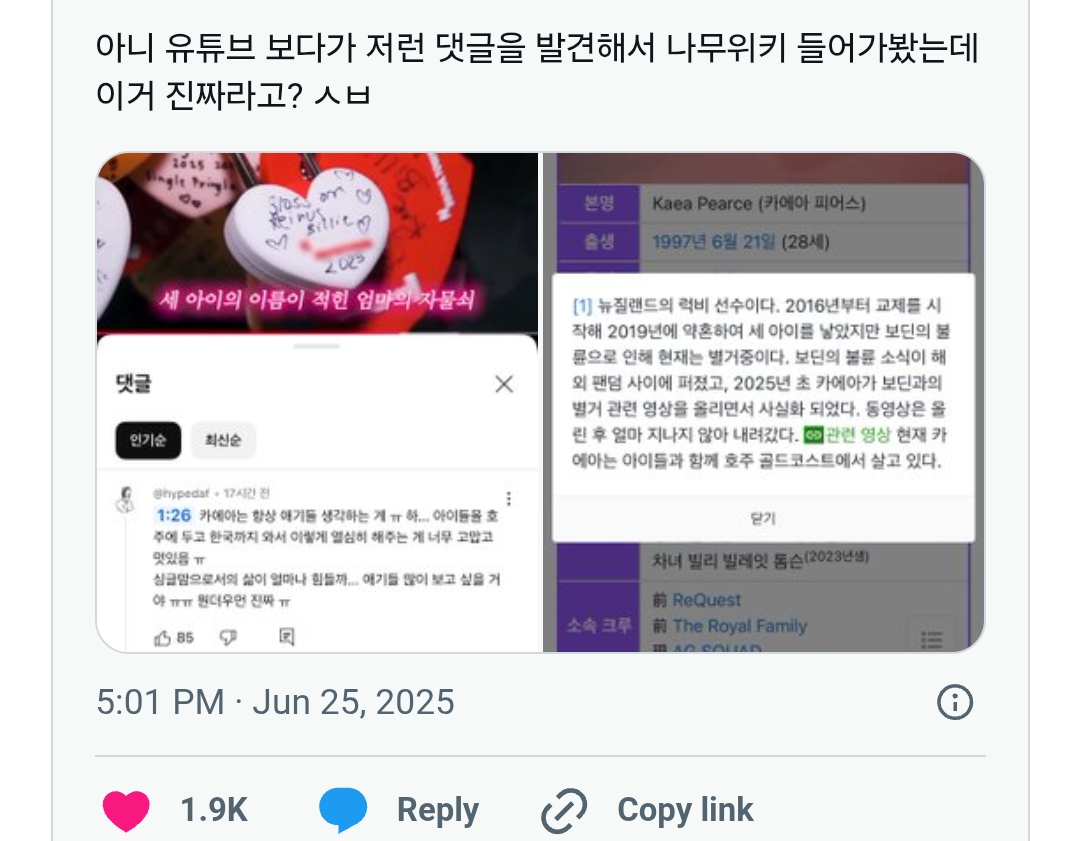Click the 닫기 button in footnote popup
Image resolution: width=1076 pixels, height=841 pixels.
(x=763, y=519)
